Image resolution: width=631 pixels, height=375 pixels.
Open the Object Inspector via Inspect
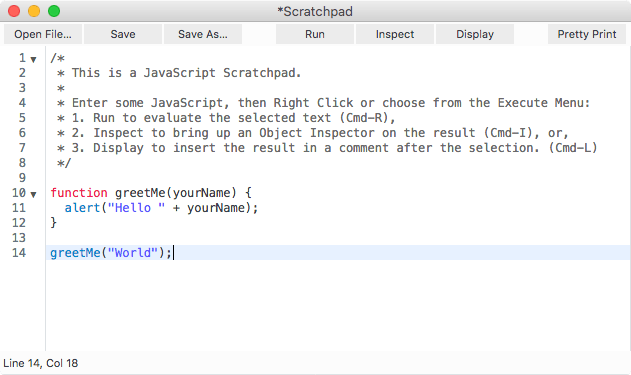395,34
